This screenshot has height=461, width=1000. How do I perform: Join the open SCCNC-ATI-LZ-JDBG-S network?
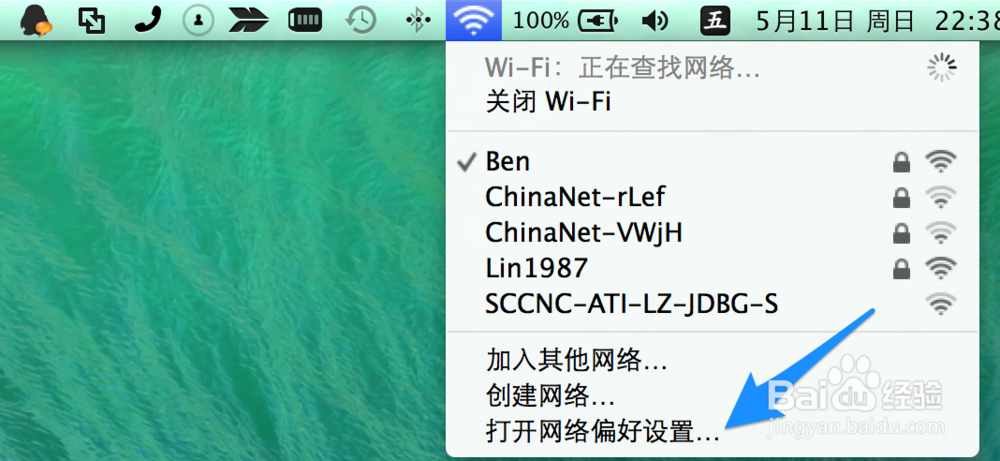coord(712,304)
